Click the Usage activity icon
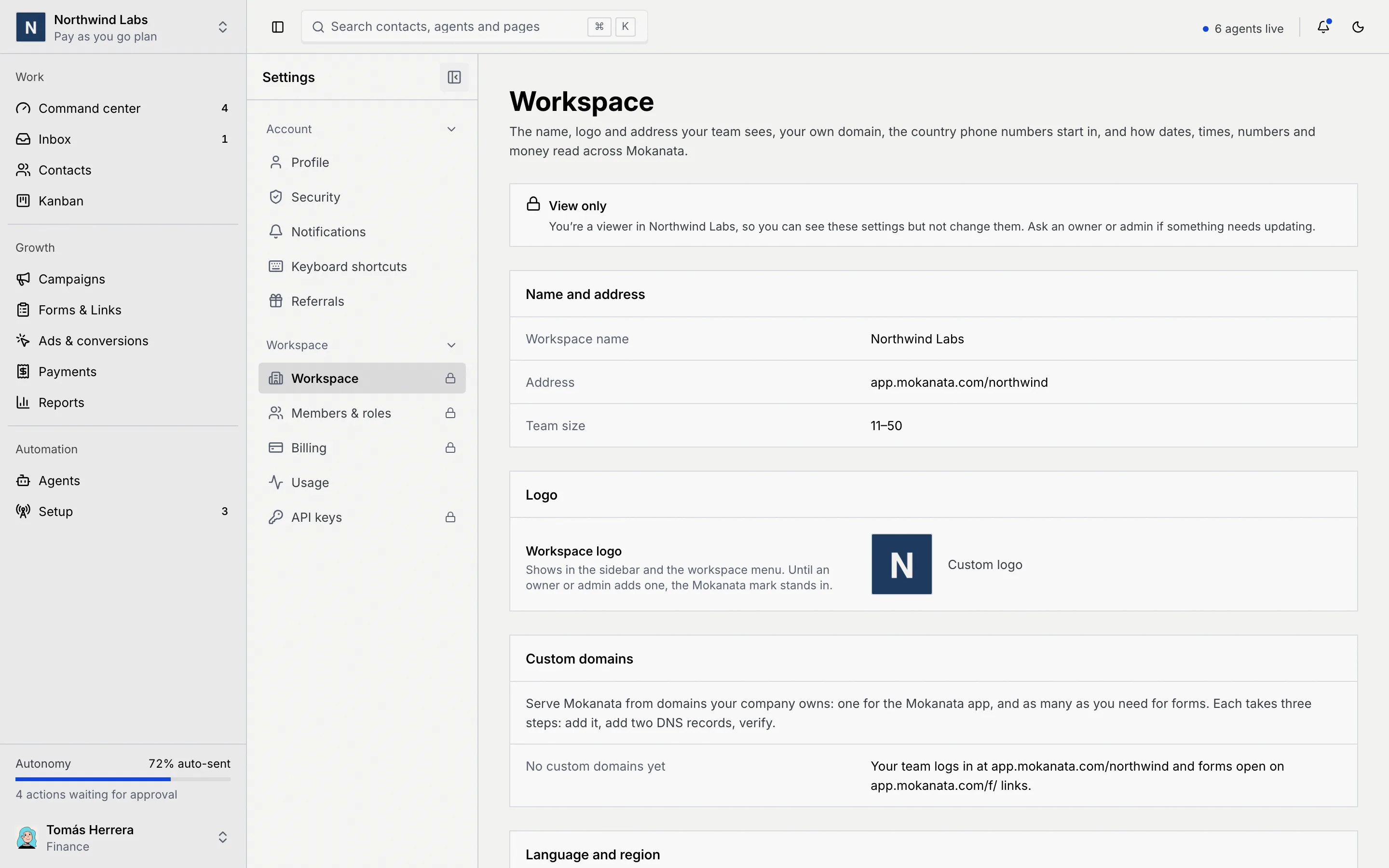Screen dimensions: 1389x868 pos(276,482)
